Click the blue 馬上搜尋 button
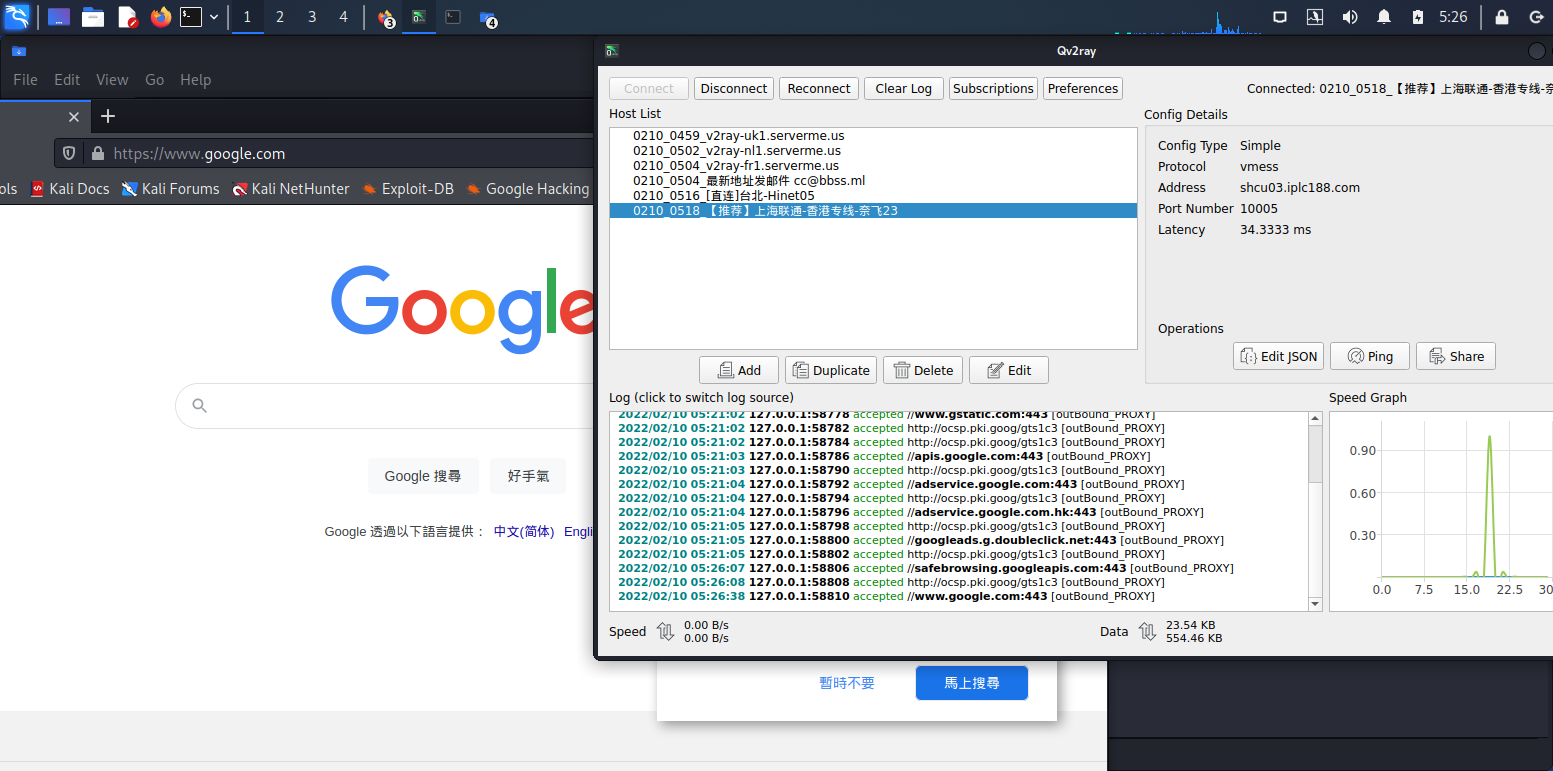1553x771 pixels. pyautogui.click(x=972, y=683)
